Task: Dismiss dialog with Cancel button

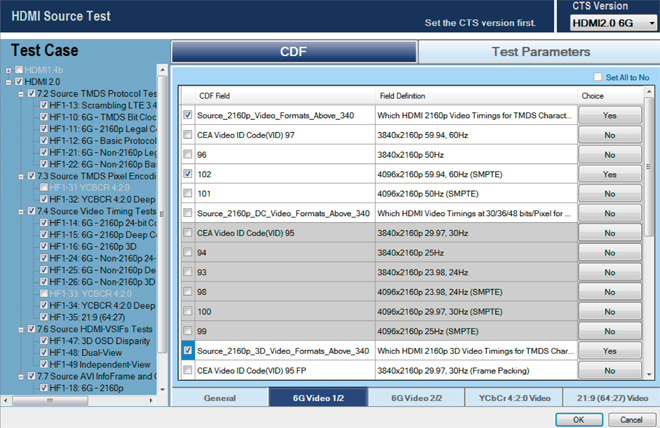Action: tap(631, 420)
